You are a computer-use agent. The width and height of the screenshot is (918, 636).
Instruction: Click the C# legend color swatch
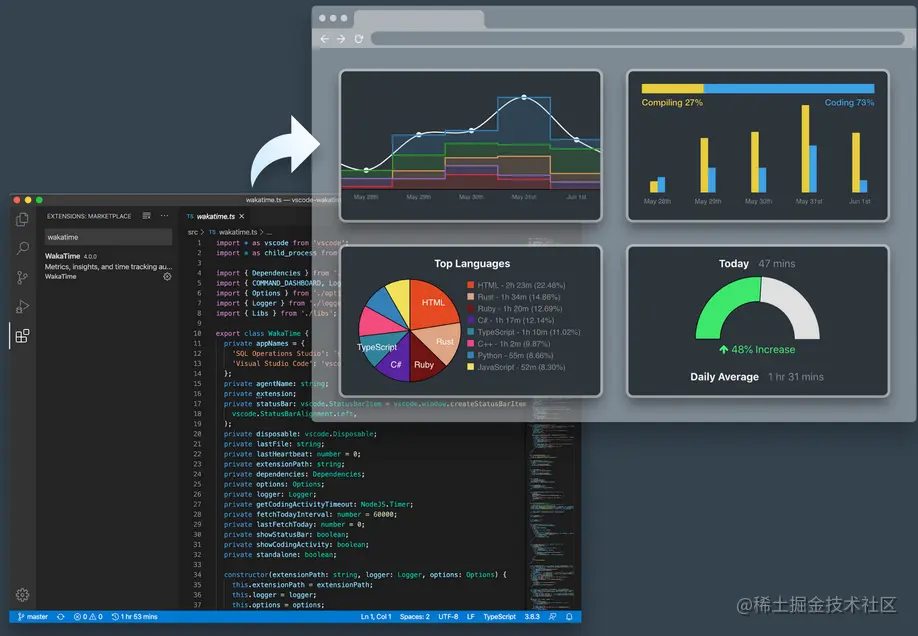coord(471,320)
